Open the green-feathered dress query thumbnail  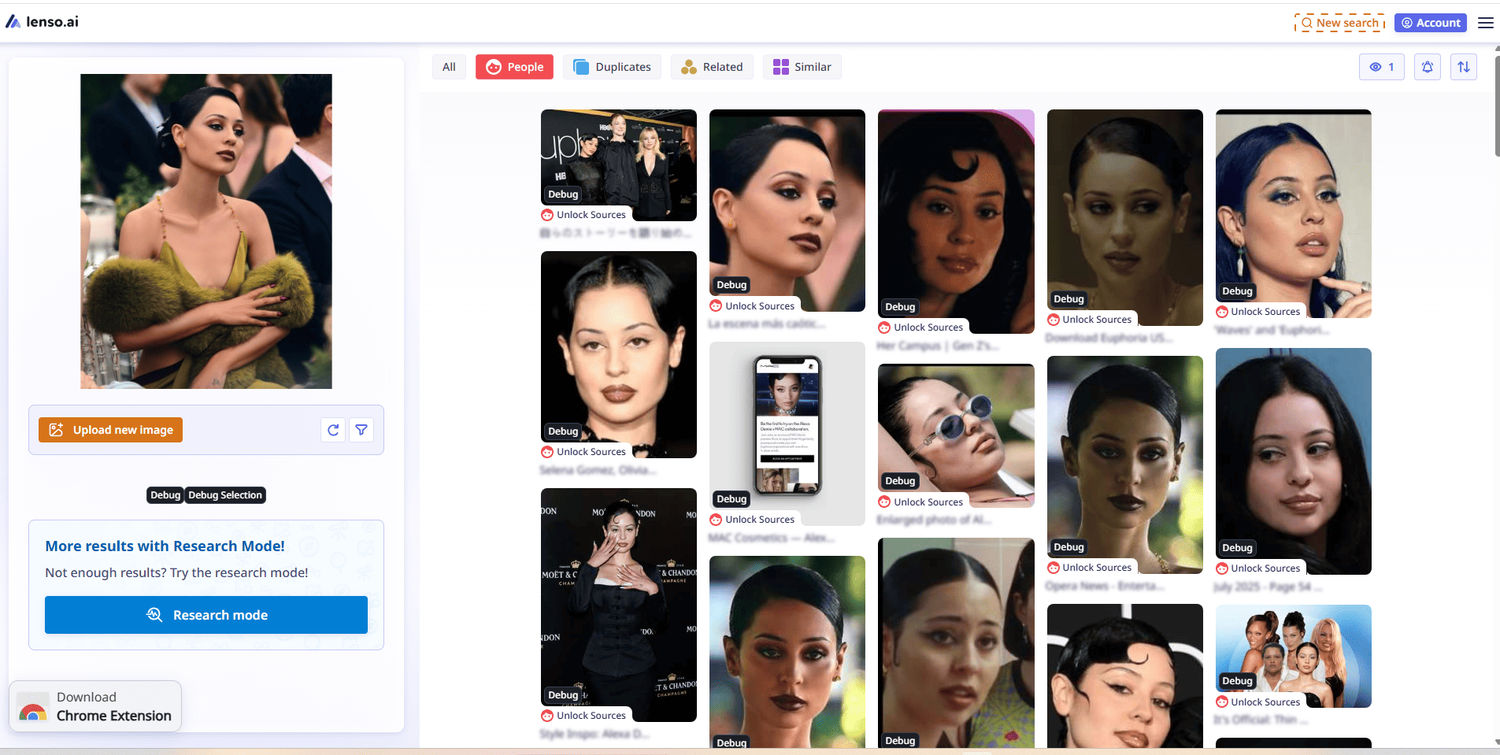(205, 232)
